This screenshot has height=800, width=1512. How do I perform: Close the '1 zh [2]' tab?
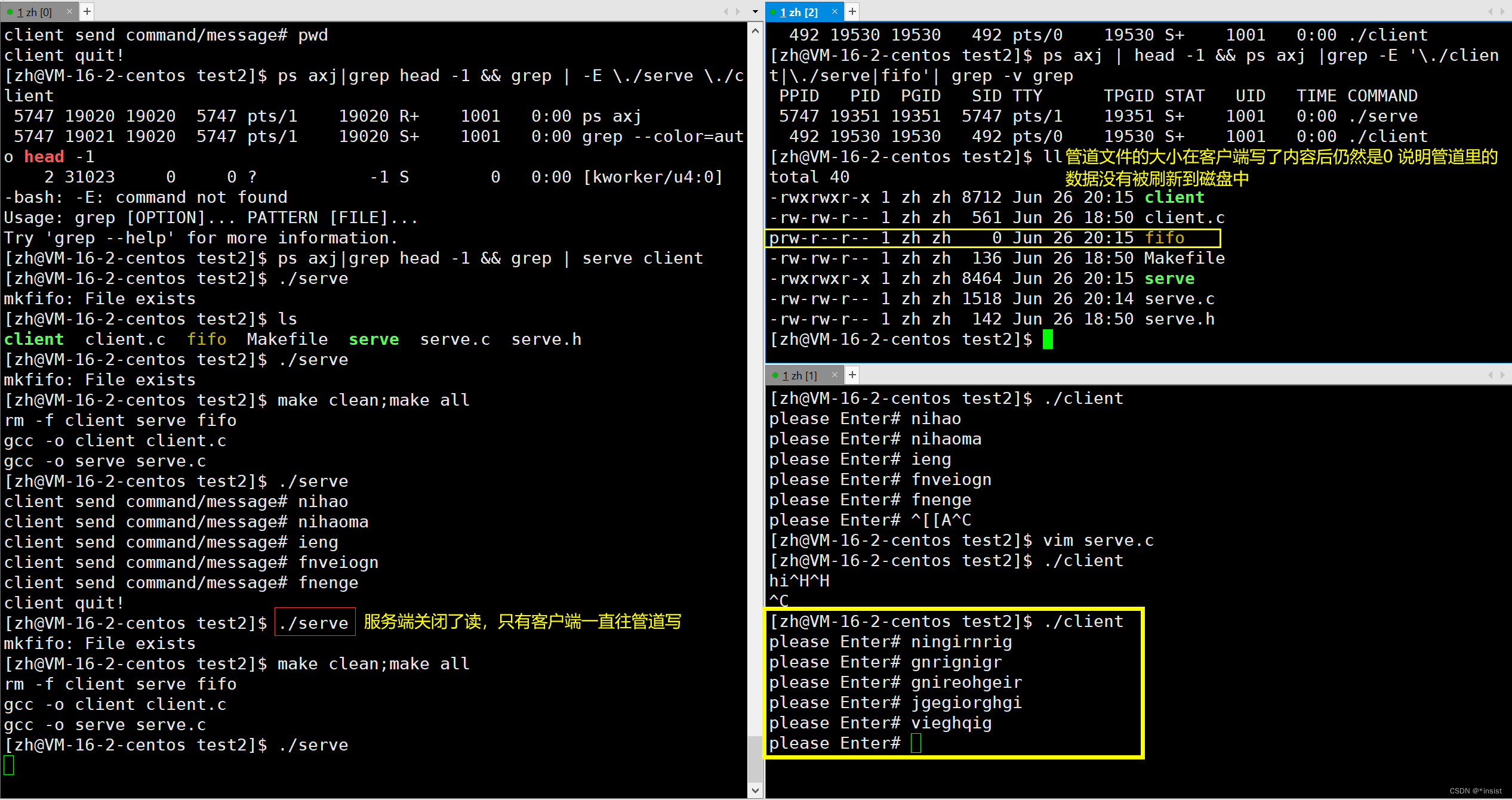coord(834,11)
